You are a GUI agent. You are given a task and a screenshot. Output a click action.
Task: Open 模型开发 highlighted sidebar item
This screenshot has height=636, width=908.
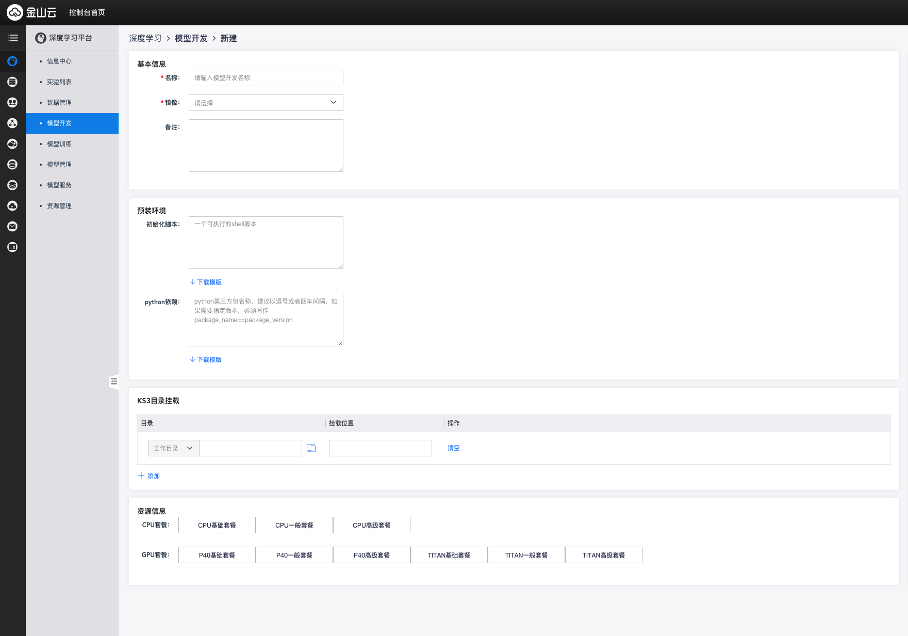coord(72,123)
